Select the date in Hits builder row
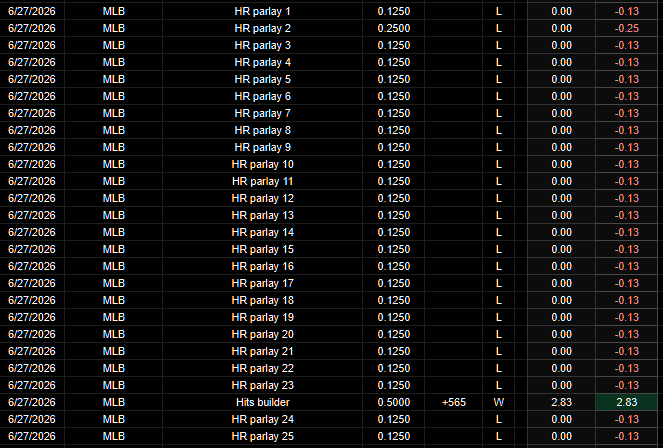 32,402
